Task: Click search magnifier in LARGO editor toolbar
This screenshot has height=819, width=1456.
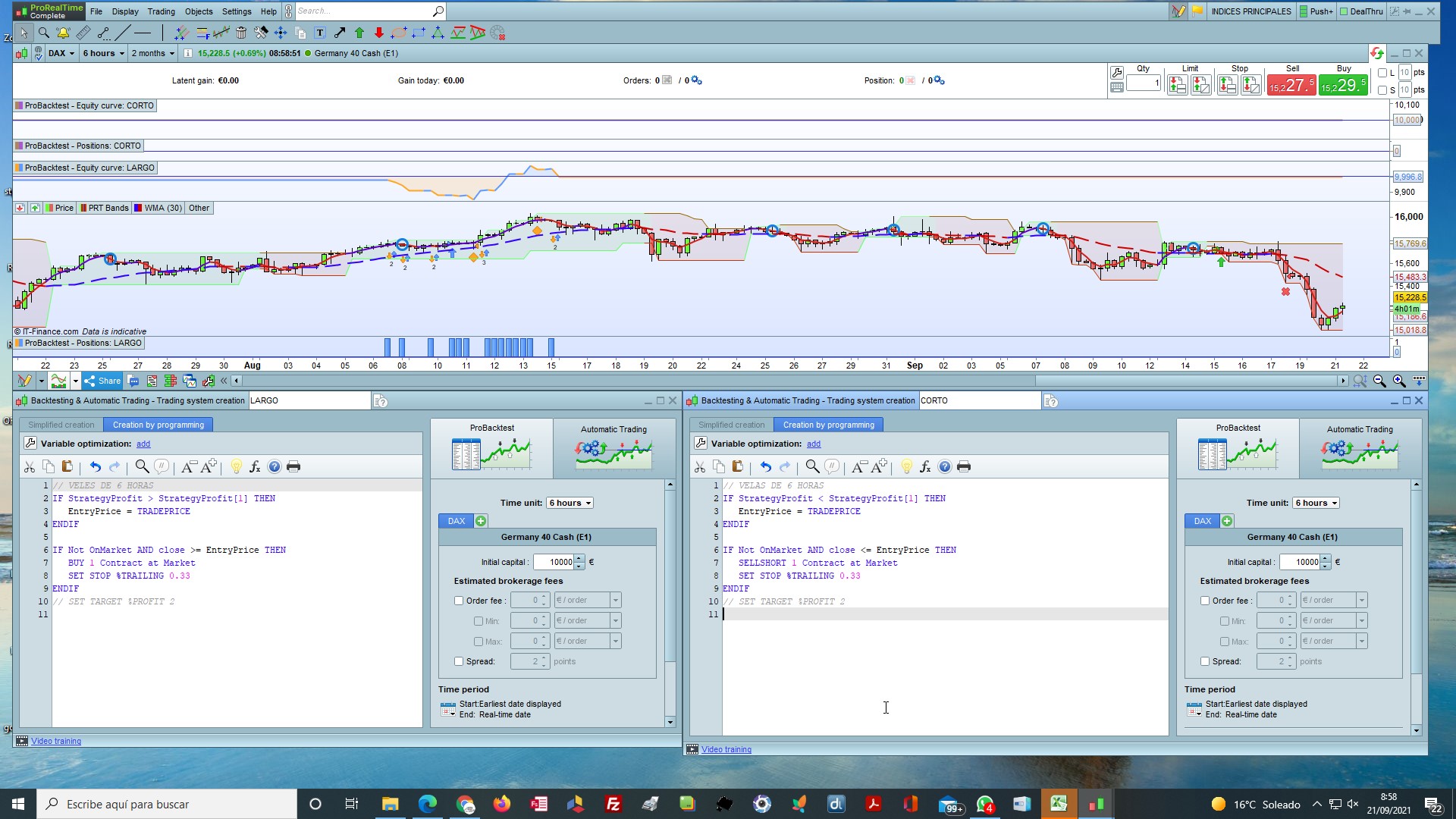Action: 142,466
